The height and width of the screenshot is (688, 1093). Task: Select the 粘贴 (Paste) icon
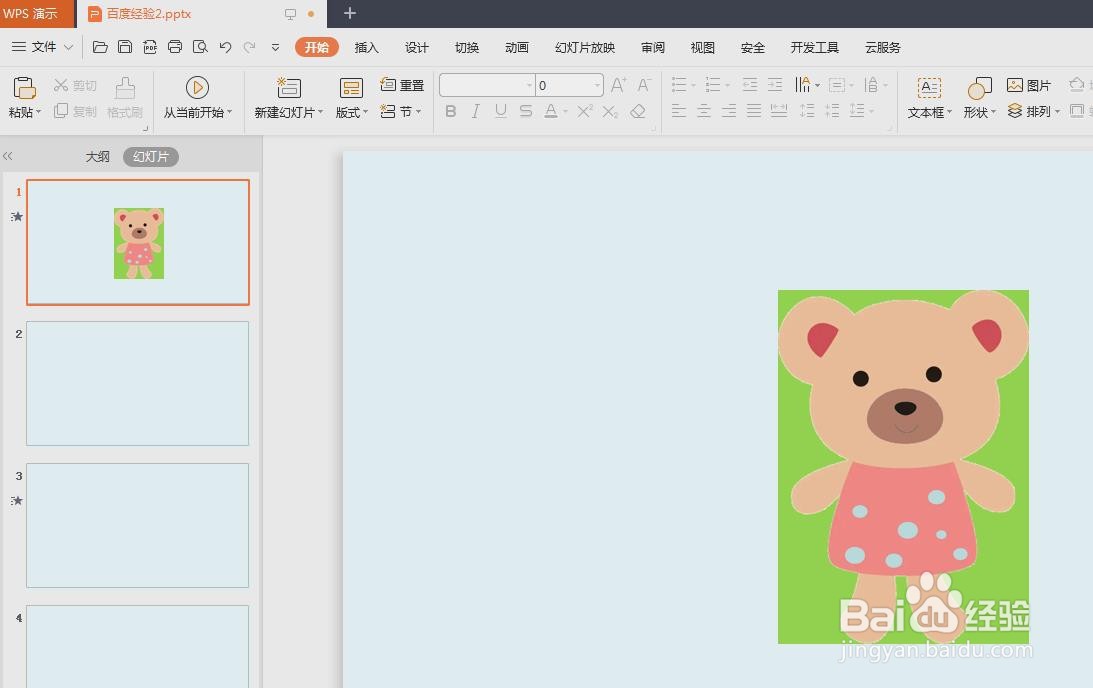pyautogui.click(x=22, y=90)
